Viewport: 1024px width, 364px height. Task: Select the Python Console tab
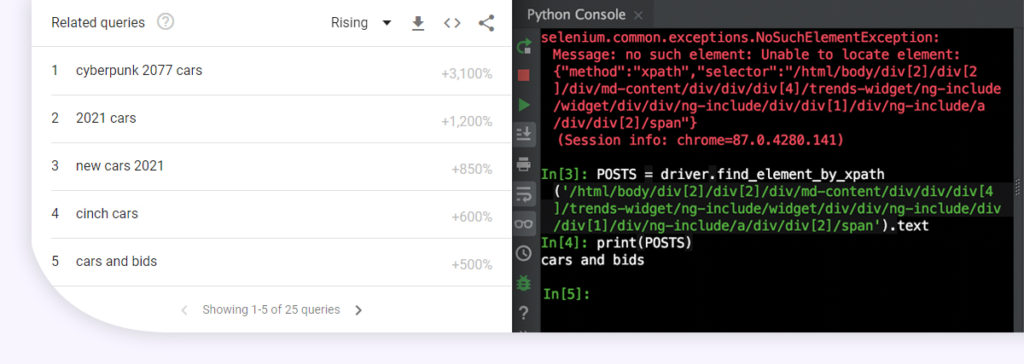pos(576,14)
